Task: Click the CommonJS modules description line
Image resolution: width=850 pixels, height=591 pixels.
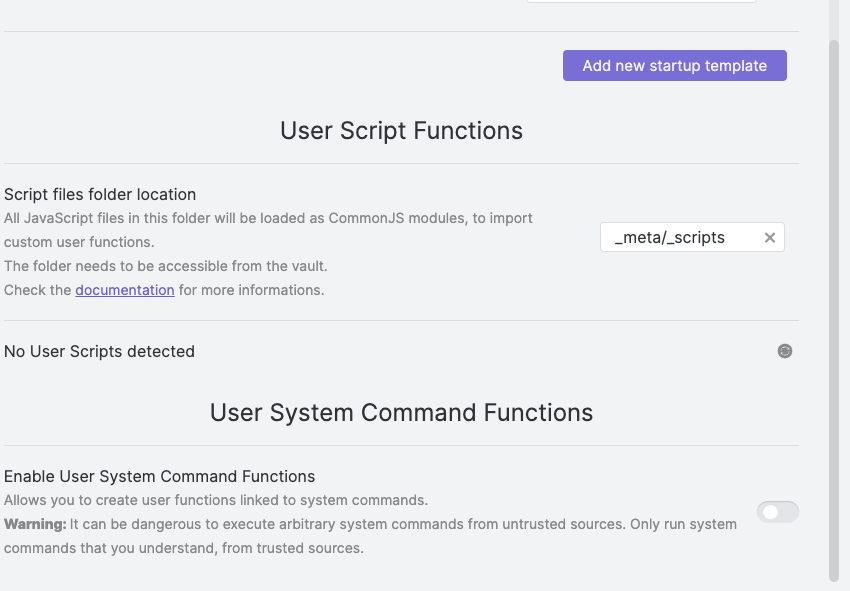Action: click(x=268, y=218)
